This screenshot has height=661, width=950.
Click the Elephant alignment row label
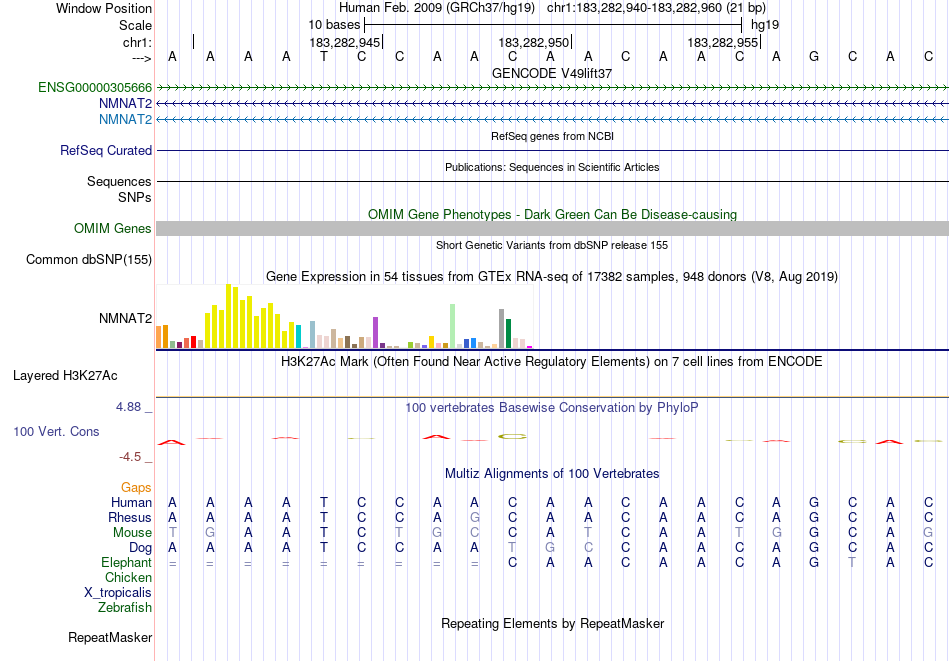pos(127,563)
